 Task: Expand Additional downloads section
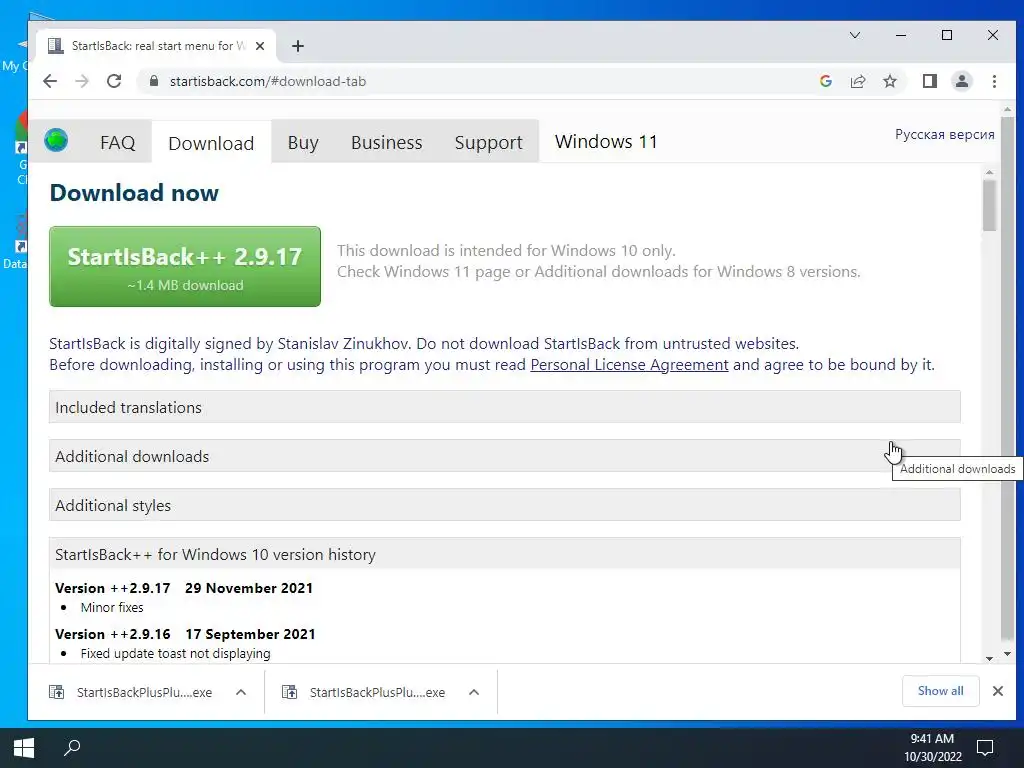point(505,456)
